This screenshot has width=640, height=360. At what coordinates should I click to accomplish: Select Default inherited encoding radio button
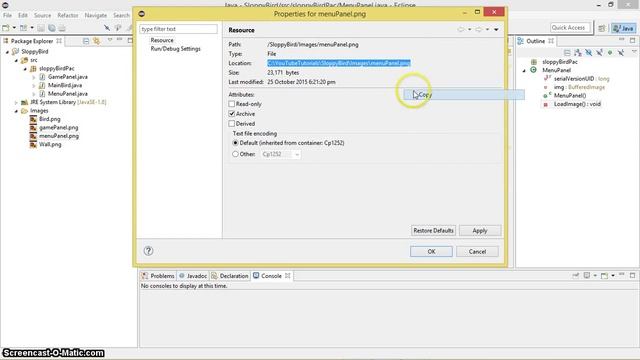coord(235,143)
